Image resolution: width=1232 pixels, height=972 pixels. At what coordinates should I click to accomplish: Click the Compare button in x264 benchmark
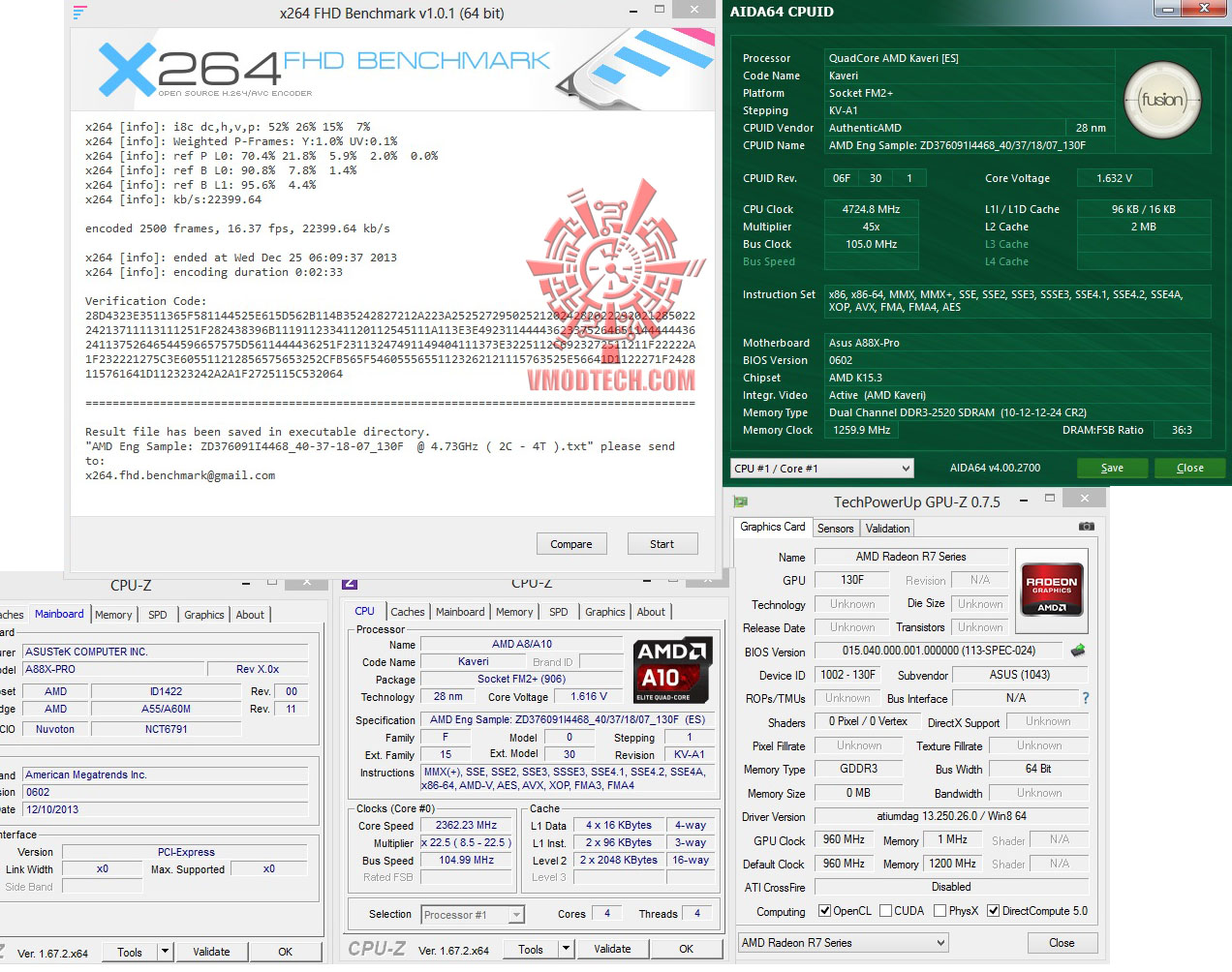[x=571, y=544]
